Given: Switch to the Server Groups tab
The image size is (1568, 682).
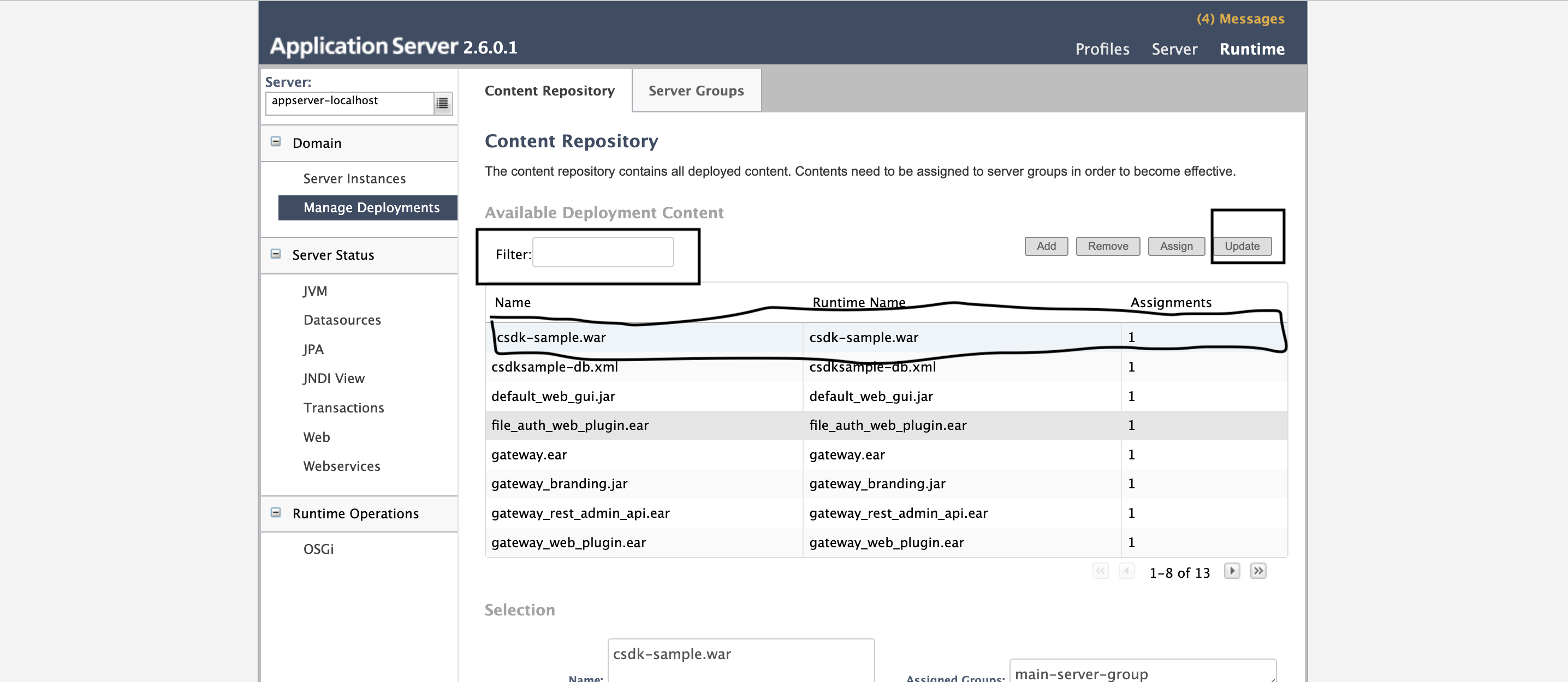Looking at the screenshot, I should [696, 91].
